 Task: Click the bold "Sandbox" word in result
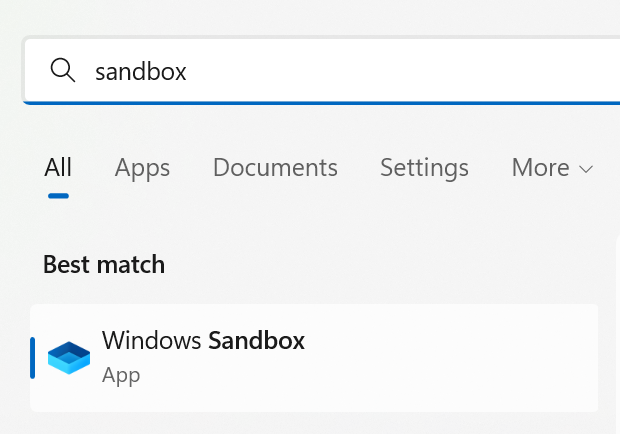click(256, 340)
